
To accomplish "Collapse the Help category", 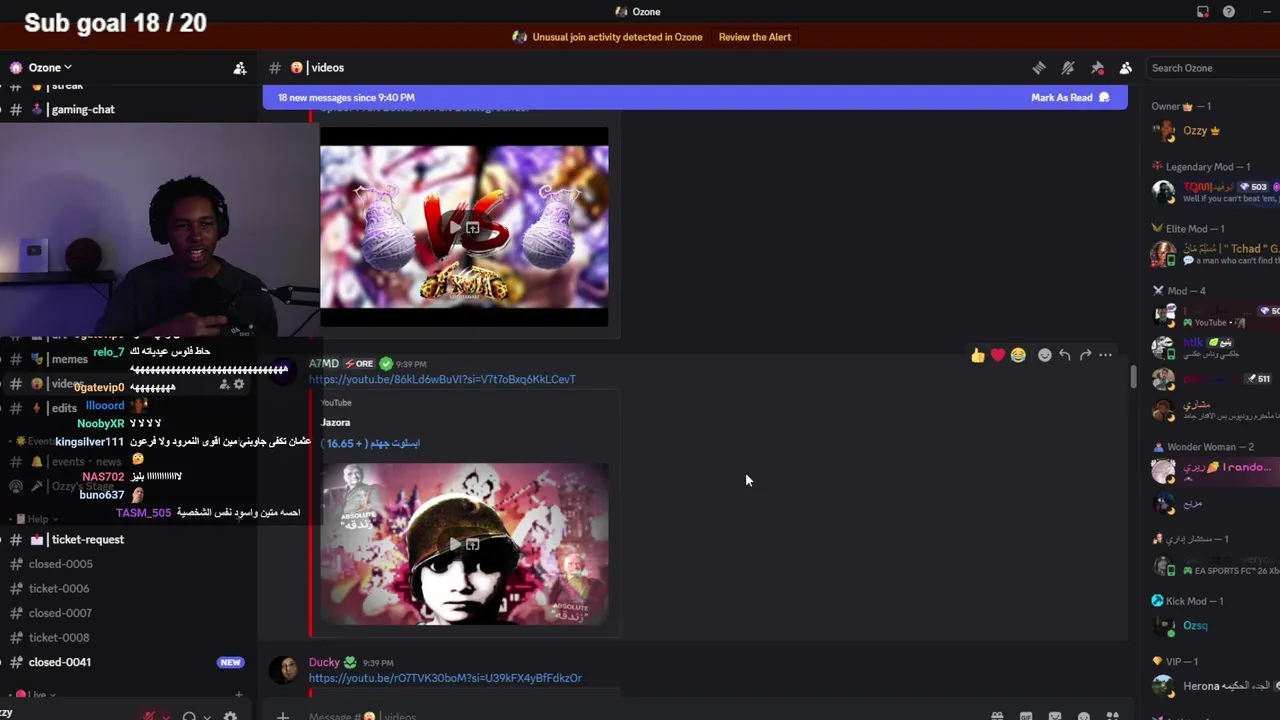I will coord(36,519).
